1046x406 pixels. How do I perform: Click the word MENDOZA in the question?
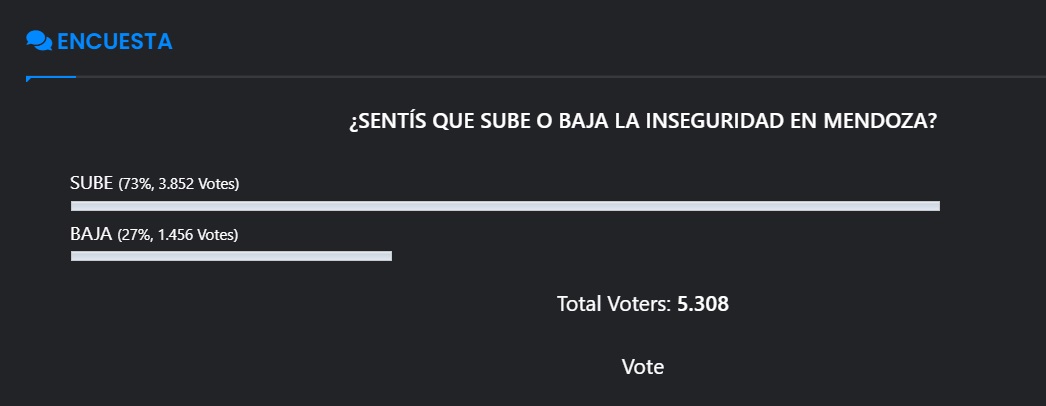881,122
